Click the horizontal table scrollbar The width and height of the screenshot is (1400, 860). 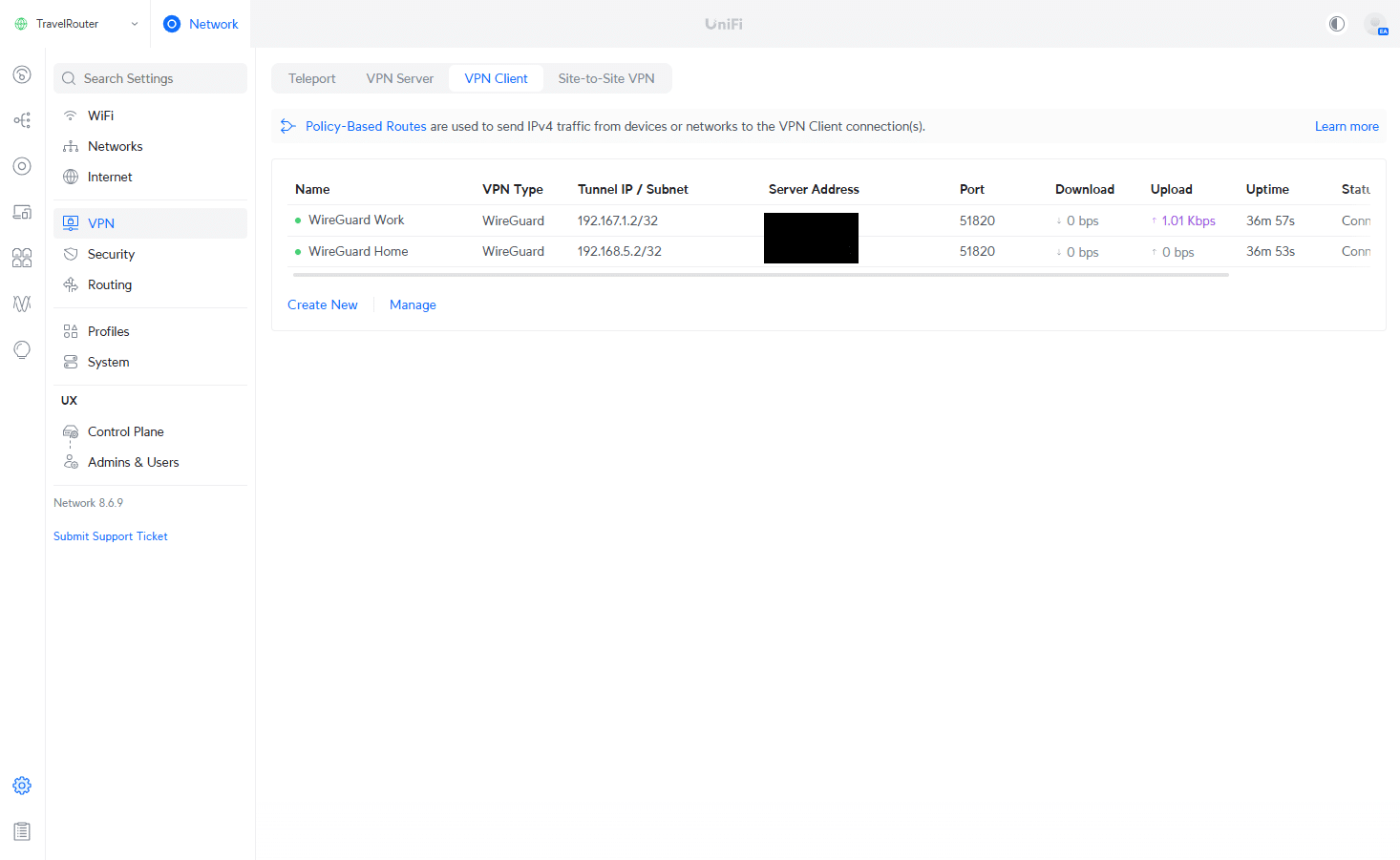[760, 275]
